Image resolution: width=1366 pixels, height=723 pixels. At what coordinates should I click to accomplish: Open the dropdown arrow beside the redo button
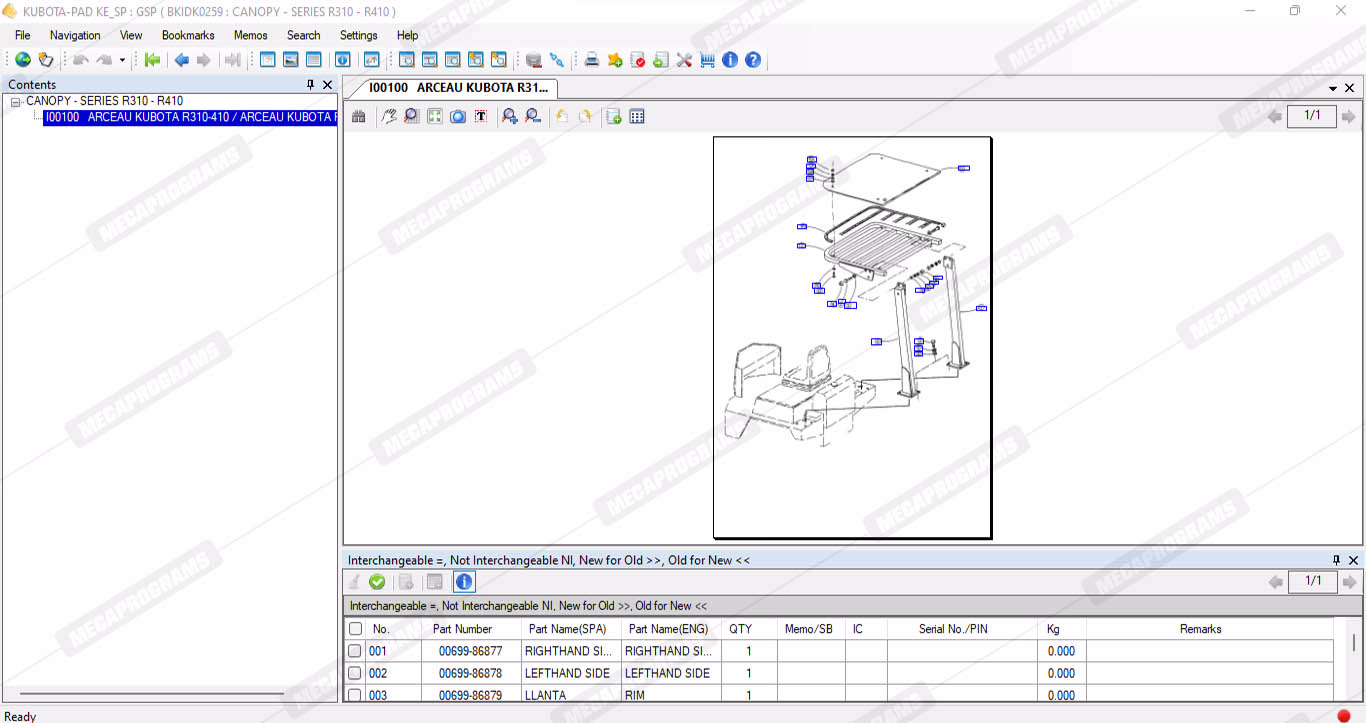[122, 60]
